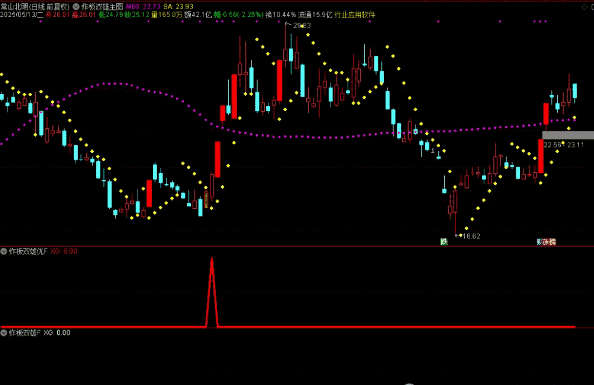Open the 行业应用软件 industry link
594x385 pixels.
coord(355,15)
